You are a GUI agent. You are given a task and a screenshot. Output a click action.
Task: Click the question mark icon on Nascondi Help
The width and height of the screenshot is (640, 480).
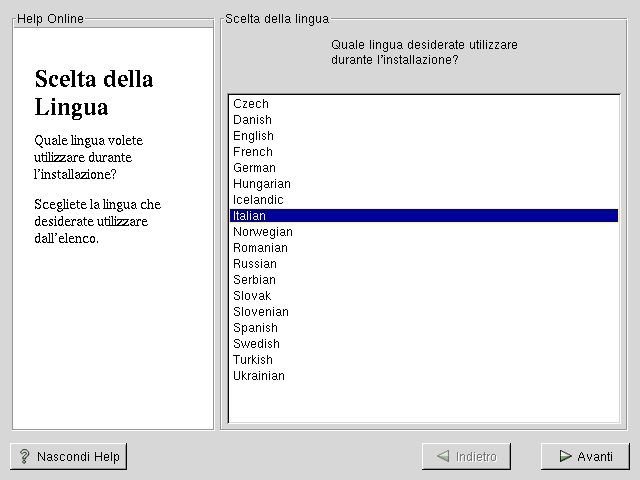pos(25,457)
